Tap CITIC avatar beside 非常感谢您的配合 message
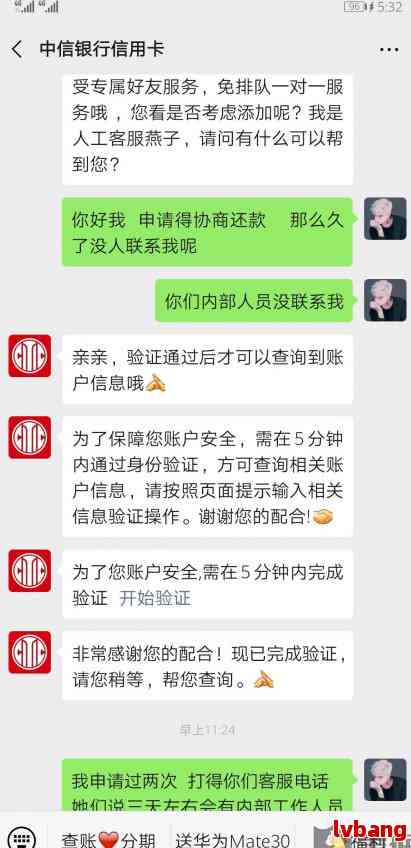 [30, 652]
